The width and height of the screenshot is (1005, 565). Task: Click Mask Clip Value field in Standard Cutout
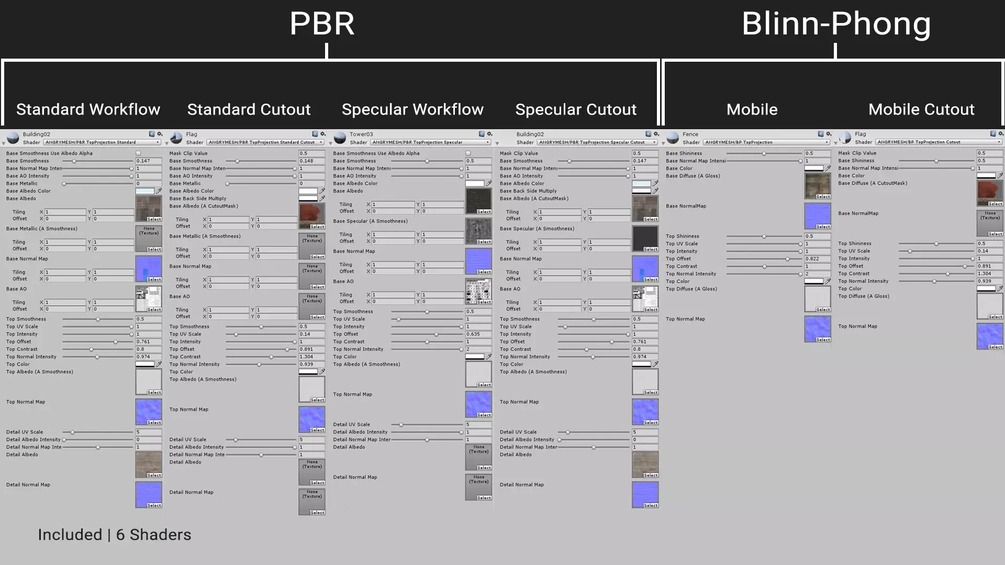(311, 154)
